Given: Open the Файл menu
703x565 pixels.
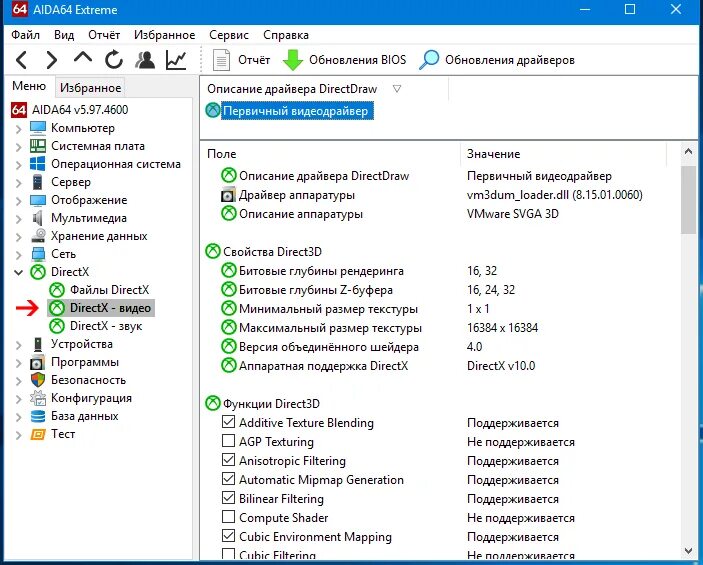Looking at the screenshot, I should (x=26, y=35).
